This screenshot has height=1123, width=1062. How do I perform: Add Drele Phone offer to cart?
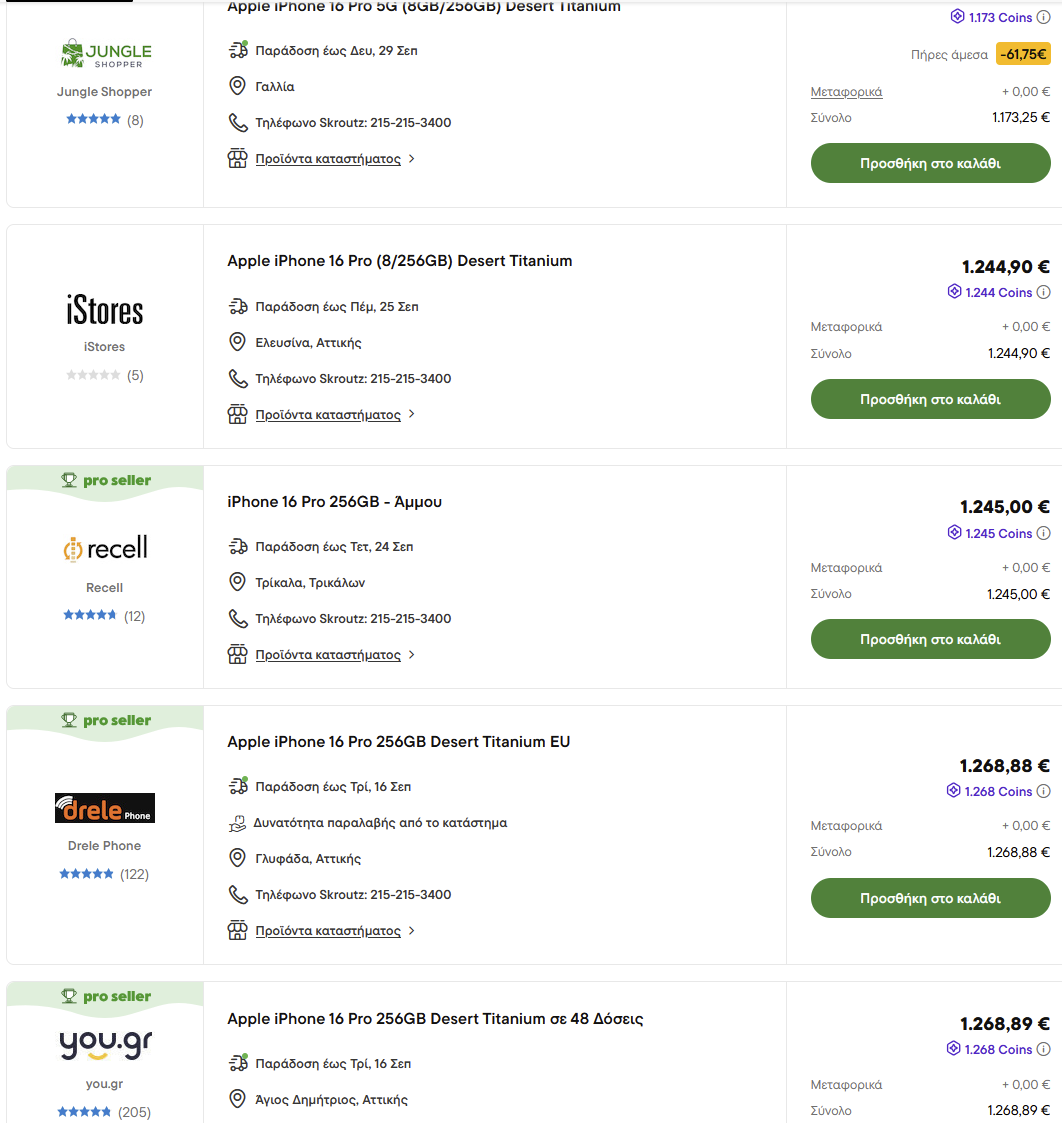coord(930,898)
